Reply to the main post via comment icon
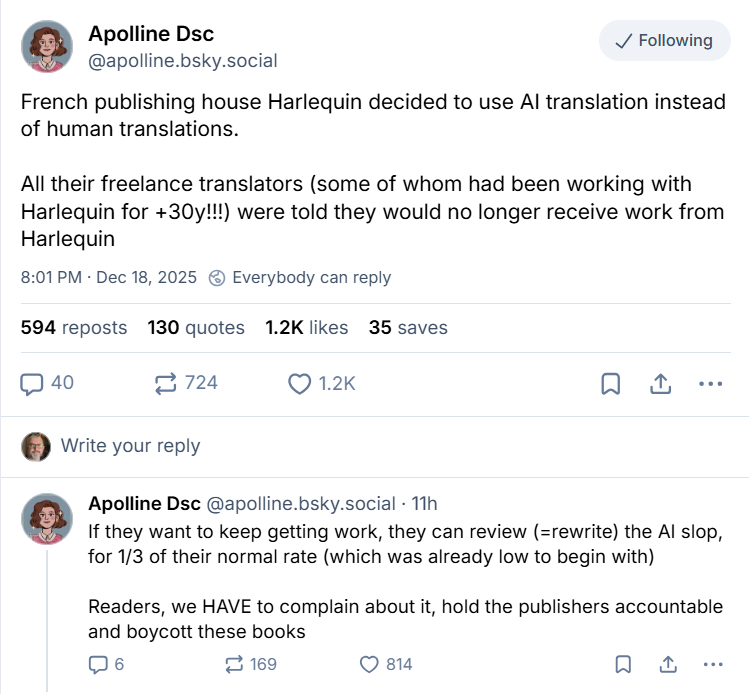749x694 pixels. pyautogui.click(x=34, y=383)
